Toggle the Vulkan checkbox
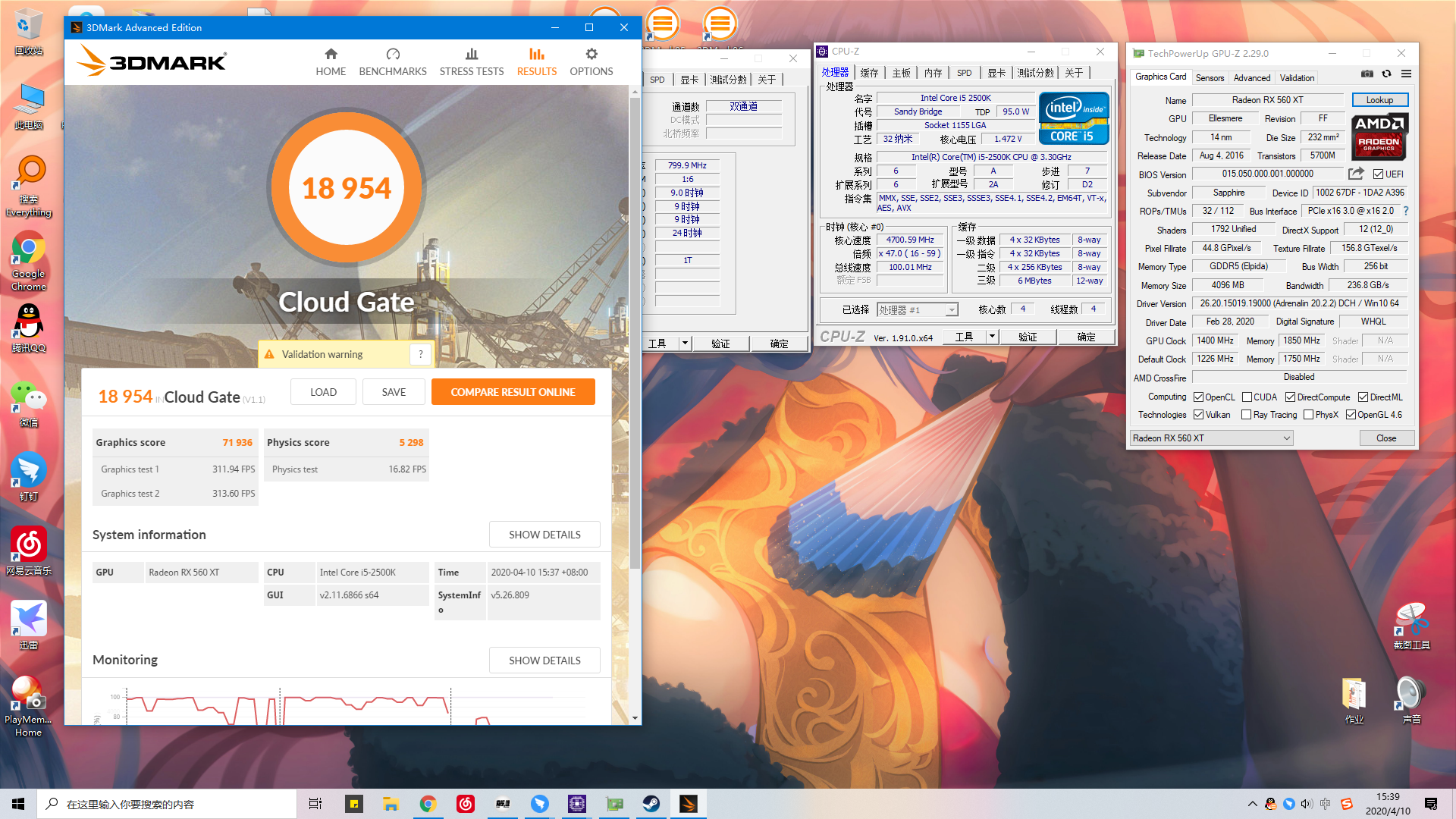 point(1198,414)
